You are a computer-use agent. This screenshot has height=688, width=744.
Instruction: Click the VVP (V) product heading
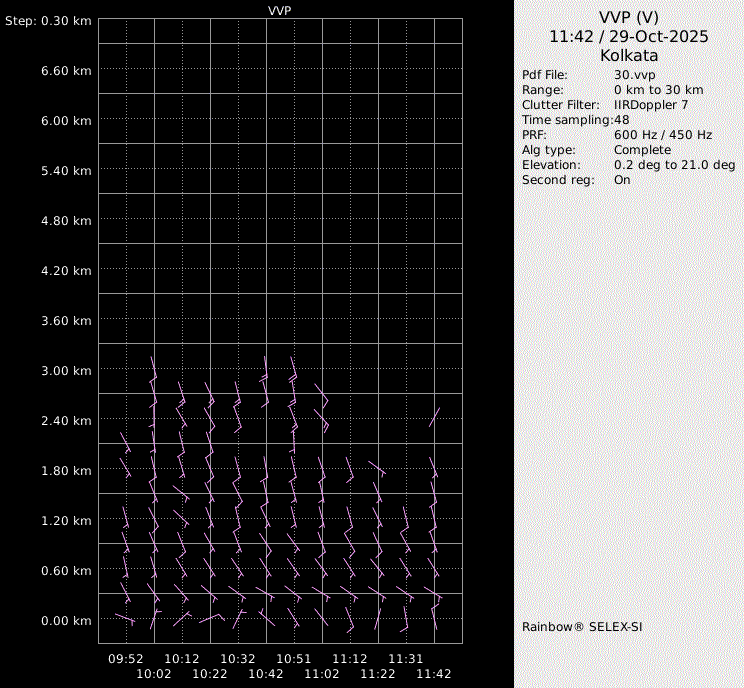(x=628, y=17)
